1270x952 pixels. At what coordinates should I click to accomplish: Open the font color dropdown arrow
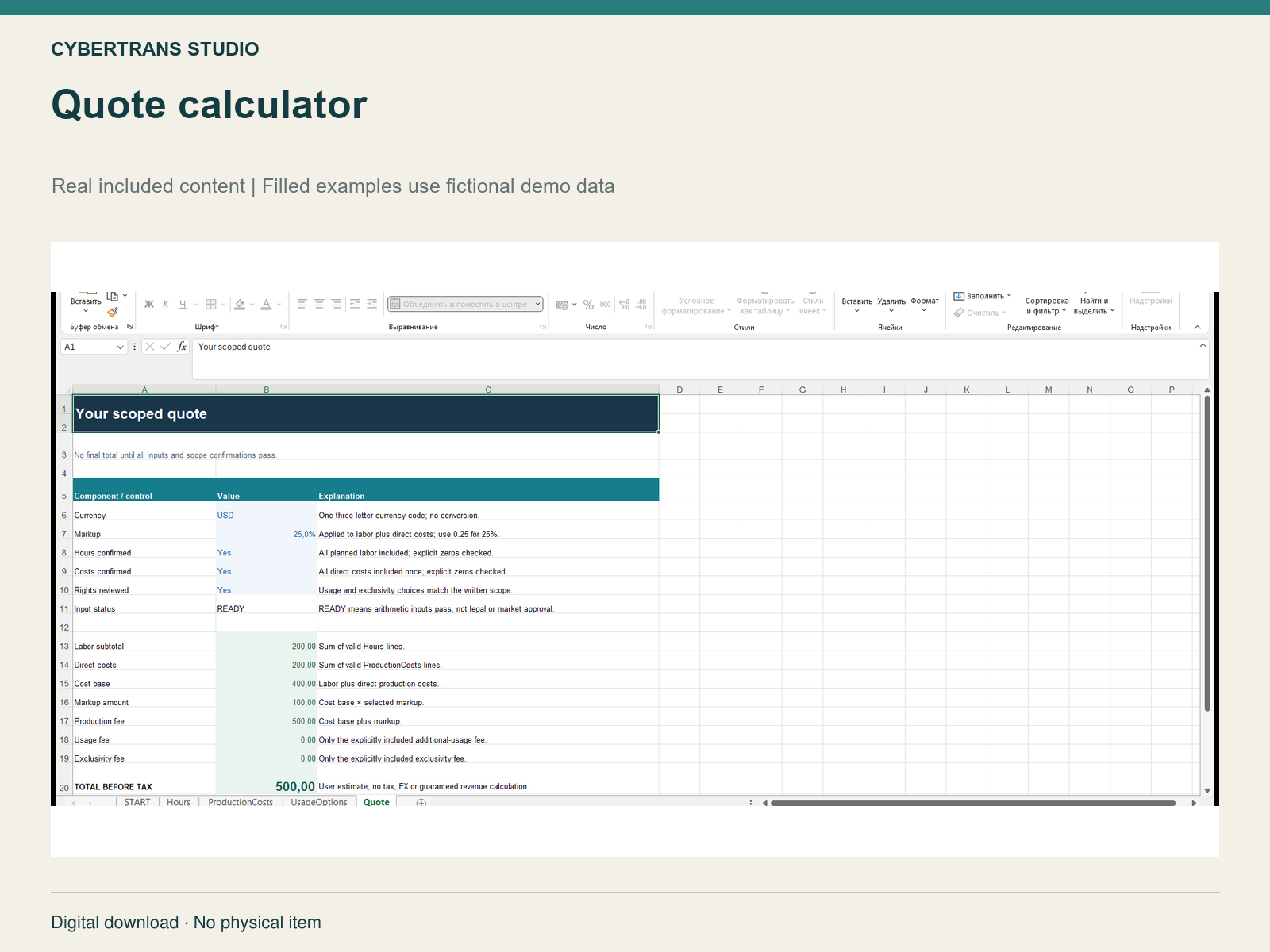(x=279, y=305)
